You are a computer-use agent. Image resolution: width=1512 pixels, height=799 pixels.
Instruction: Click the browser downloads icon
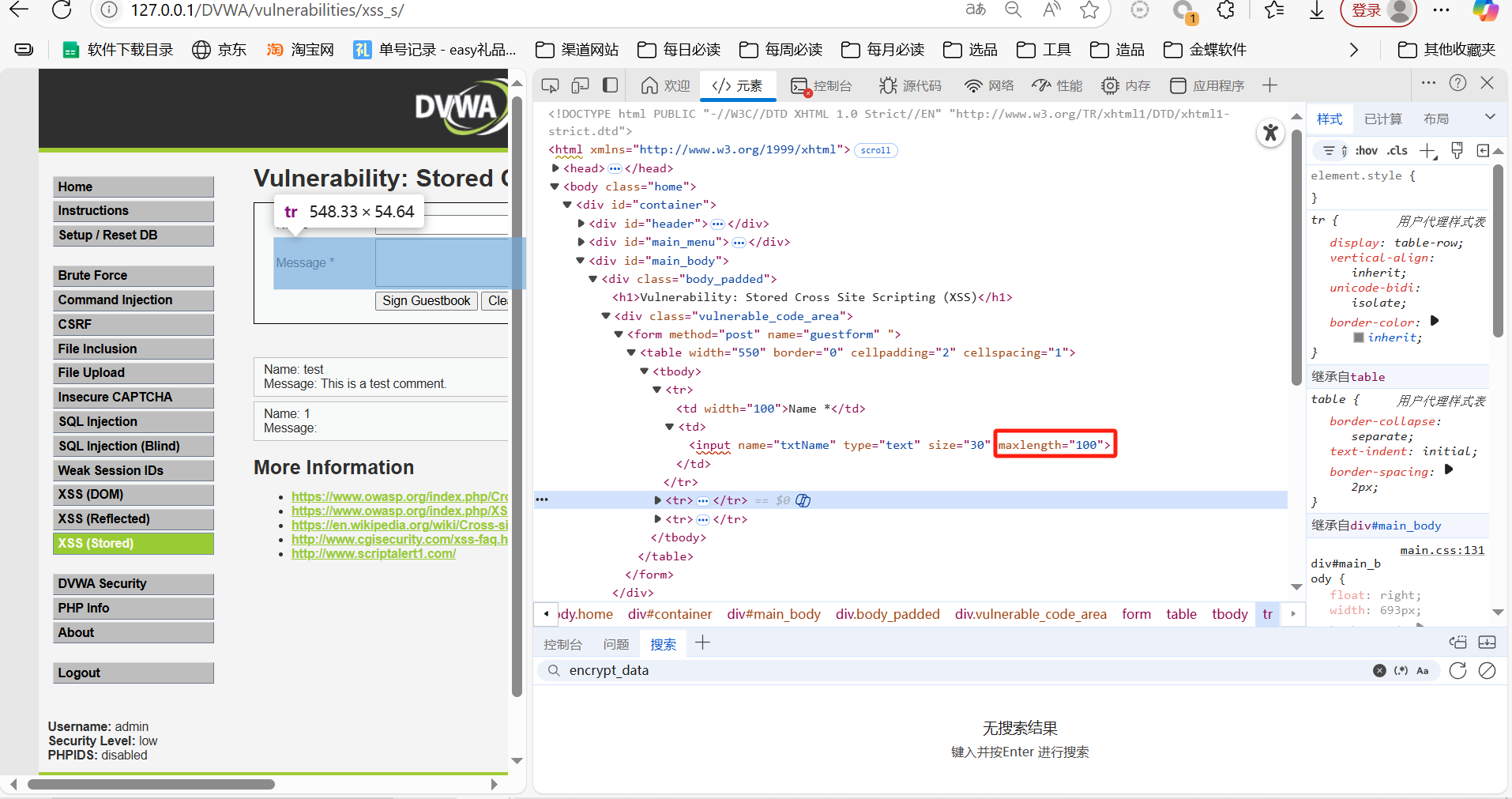pos(1316,9)
